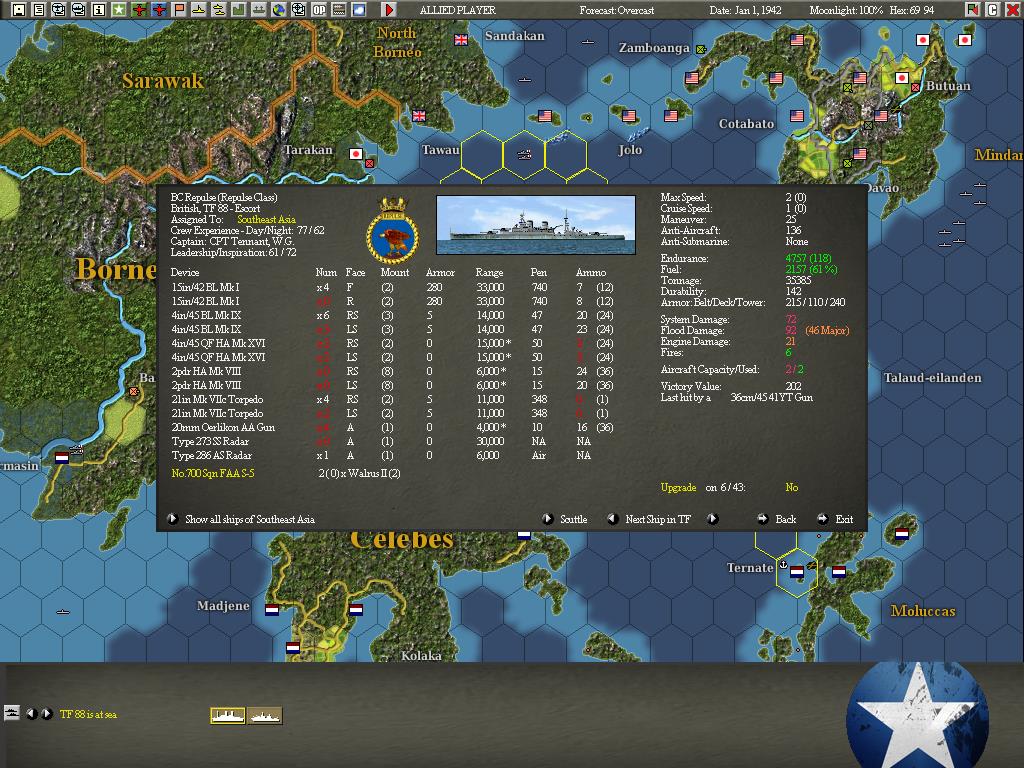This screenshot has height=768, width=1024.
Task: Click the Madjene Dutch flag base
Action: 272,610
